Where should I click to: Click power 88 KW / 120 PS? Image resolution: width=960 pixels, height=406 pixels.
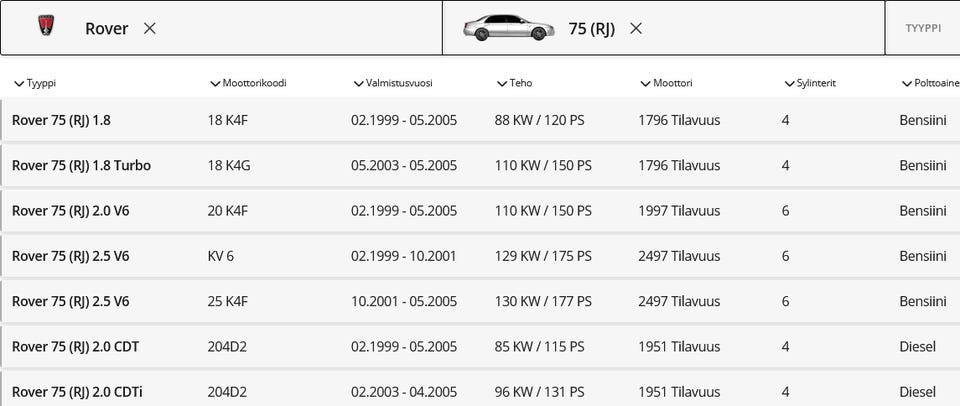539,120
